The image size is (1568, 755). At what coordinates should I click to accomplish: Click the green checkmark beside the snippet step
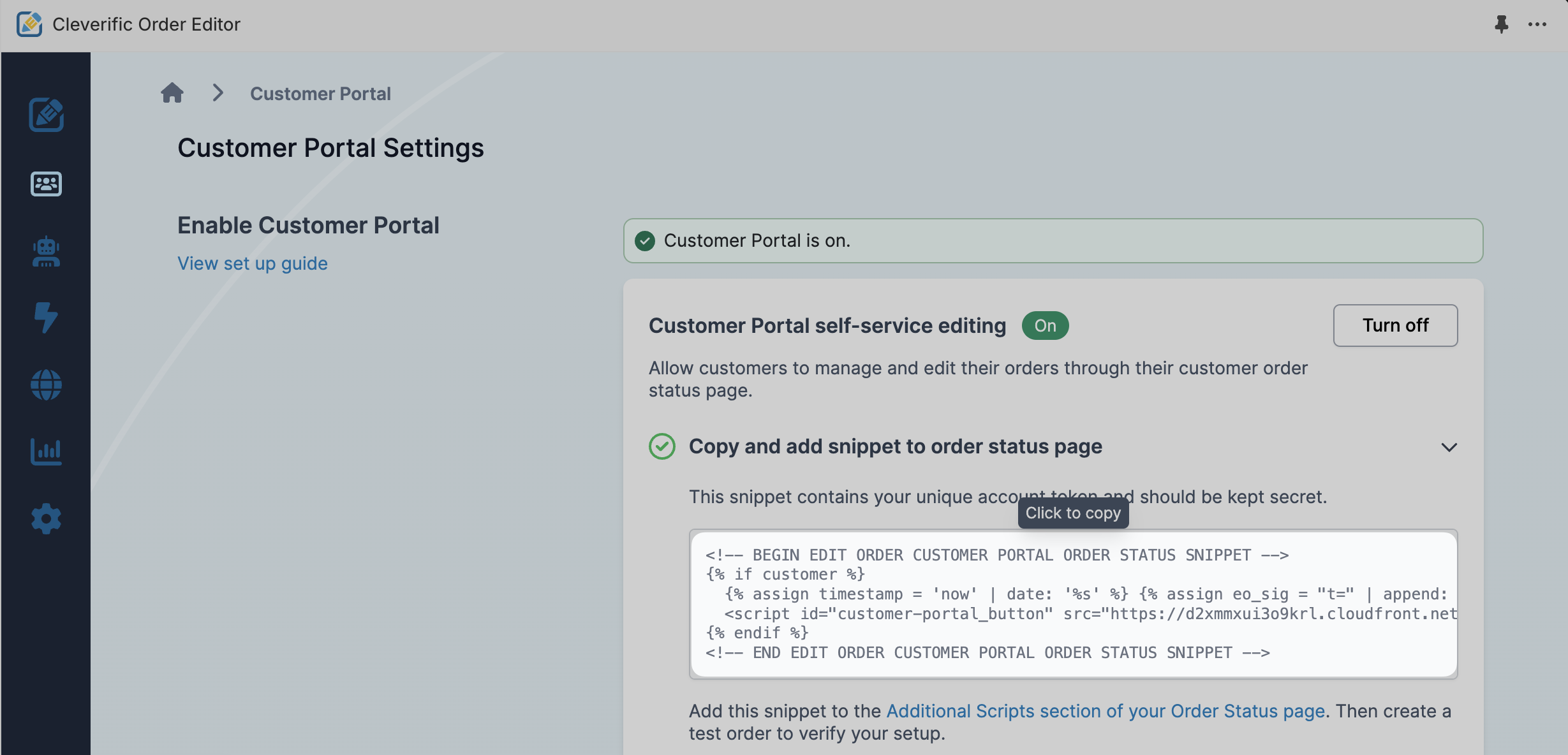[x=662, y=446]
